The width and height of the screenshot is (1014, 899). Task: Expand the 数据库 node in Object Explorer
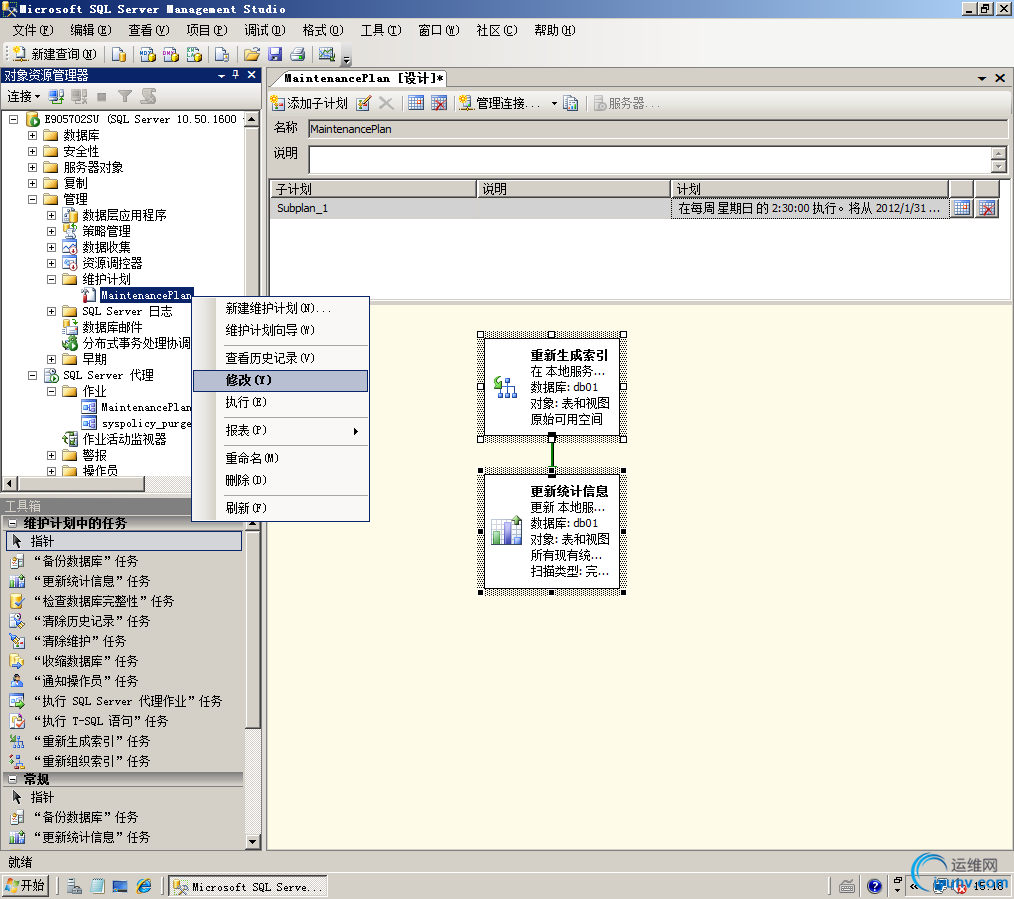32,135
